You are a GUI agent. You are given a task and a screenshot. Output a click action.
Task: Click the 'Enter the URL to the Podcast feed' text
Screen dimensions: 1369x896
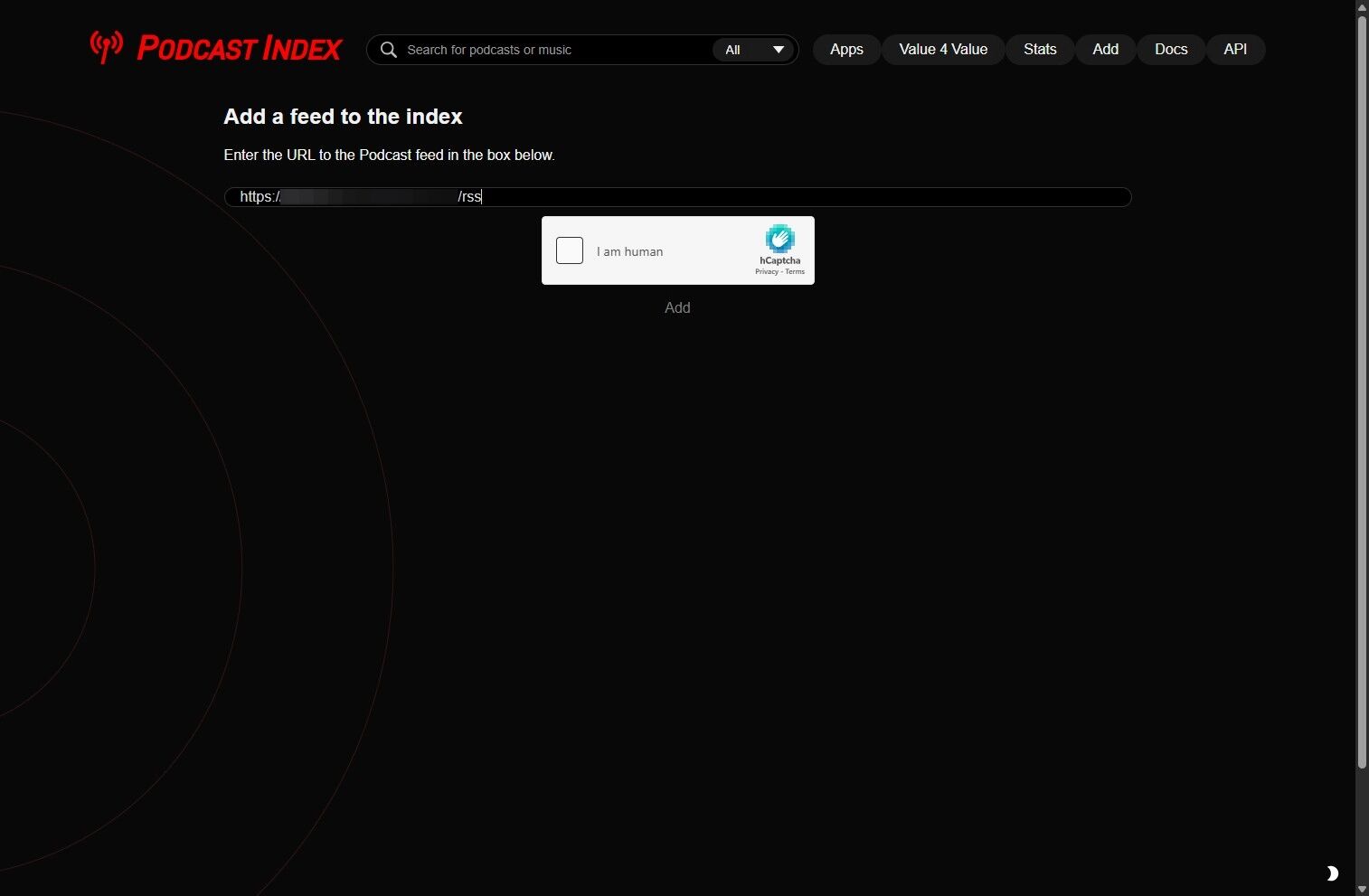389,156
